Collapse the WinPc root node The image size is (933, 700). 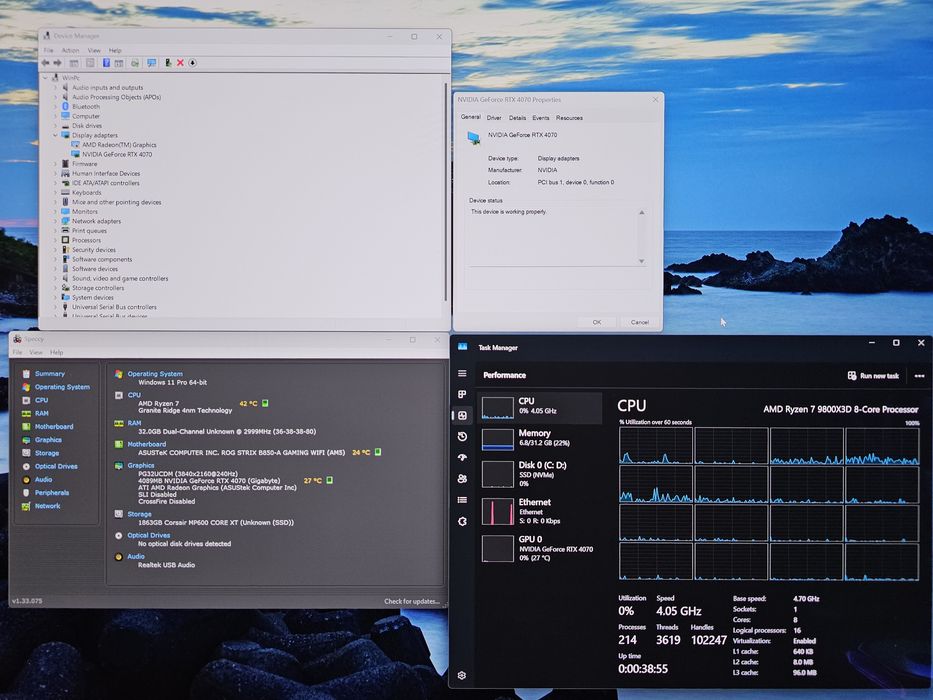click(x=45, y=78)
